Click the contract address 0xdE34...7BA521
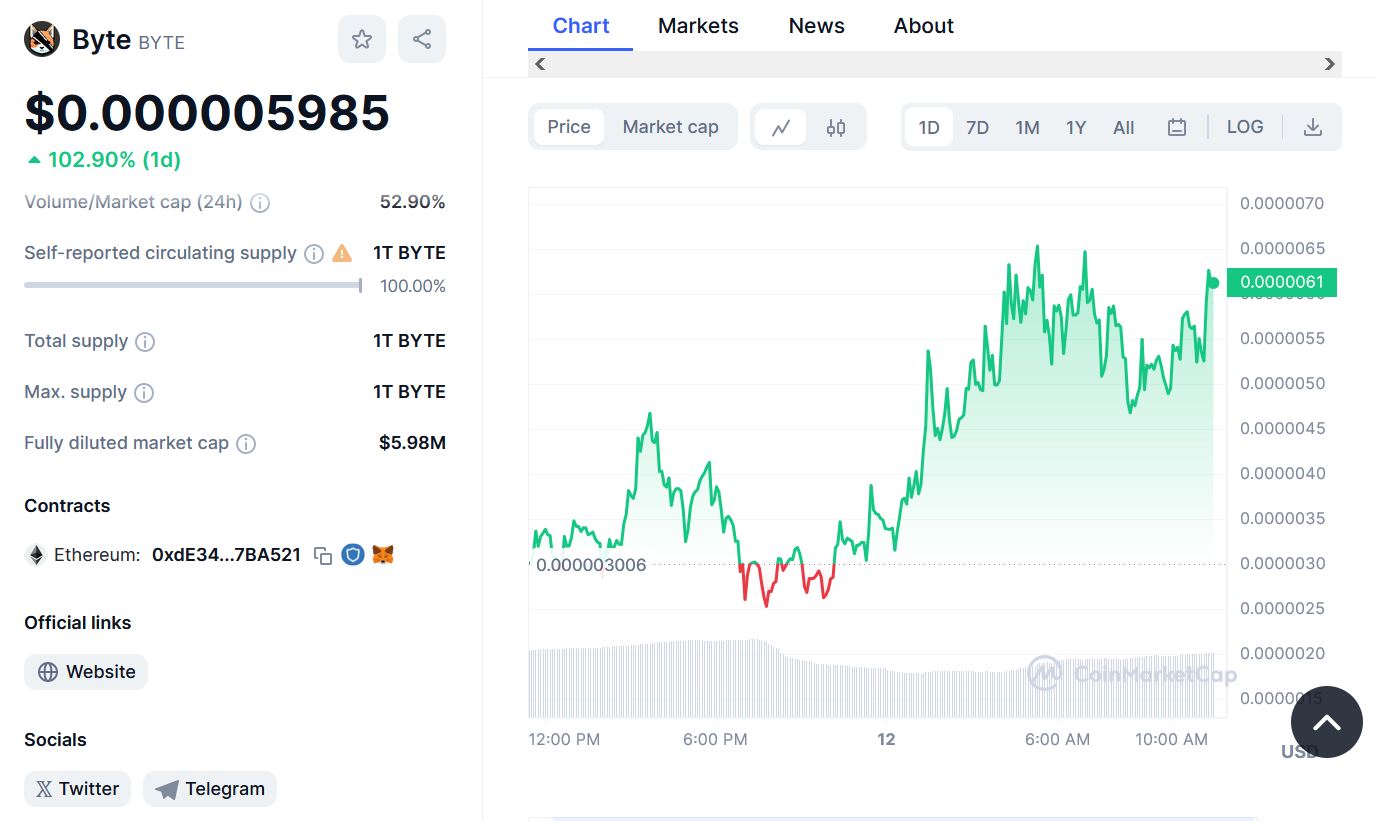 click(226, 555)
